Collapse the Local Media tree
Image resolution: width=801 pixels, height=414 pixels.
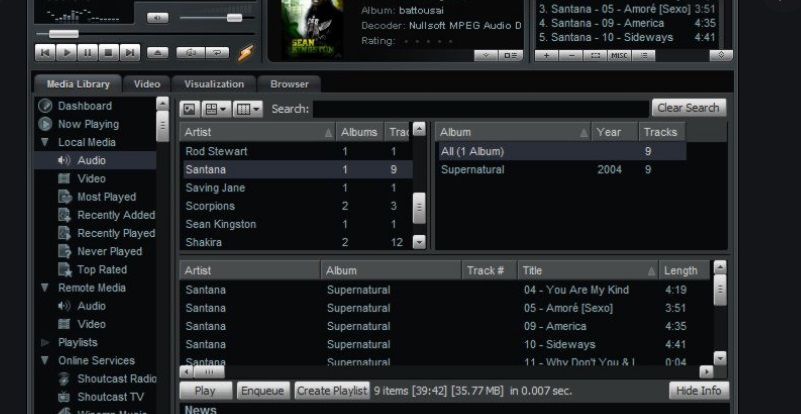tap(45, 143)
